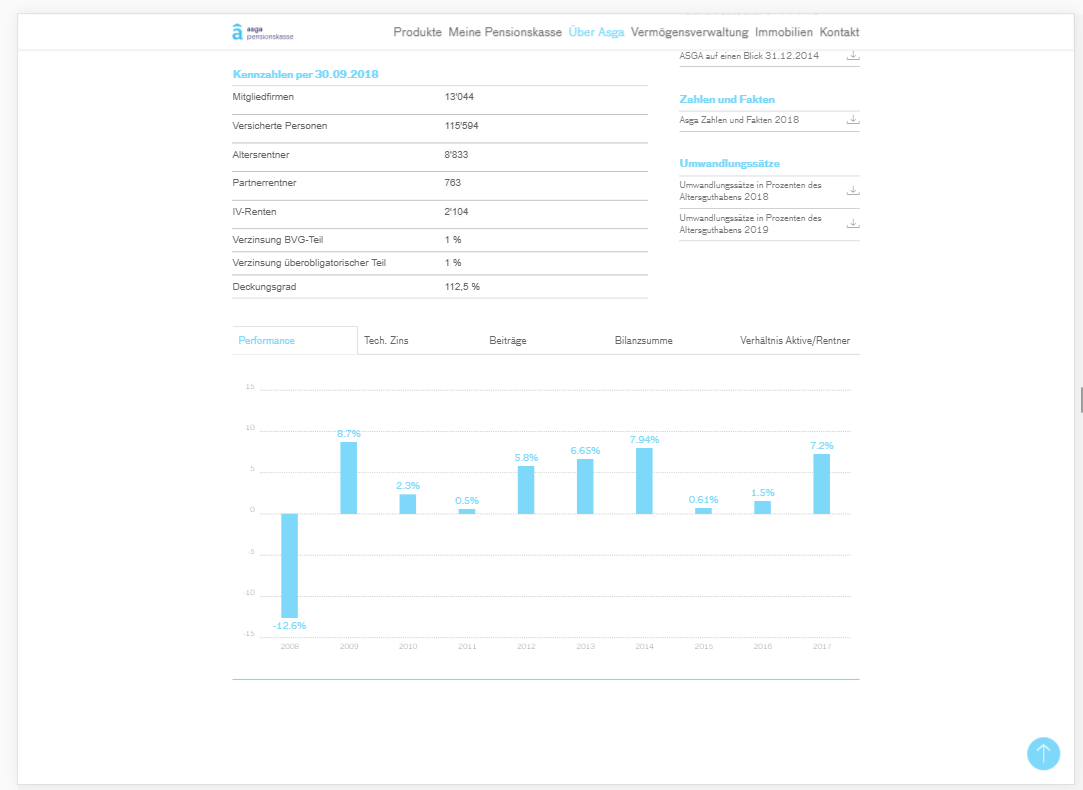Viewport: 1083px width, 790px height.
Task: Click the 2009 bar showing 8.7%
Action: (348, 477)
